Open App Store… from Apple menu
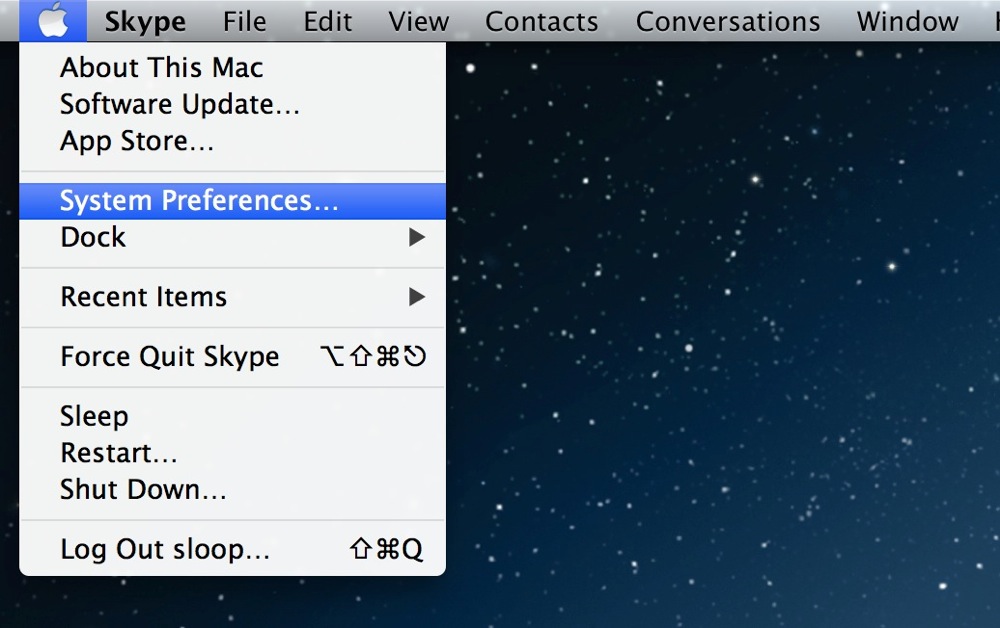The width and height of the screenshot is (1000, 628). coord(233,142)
